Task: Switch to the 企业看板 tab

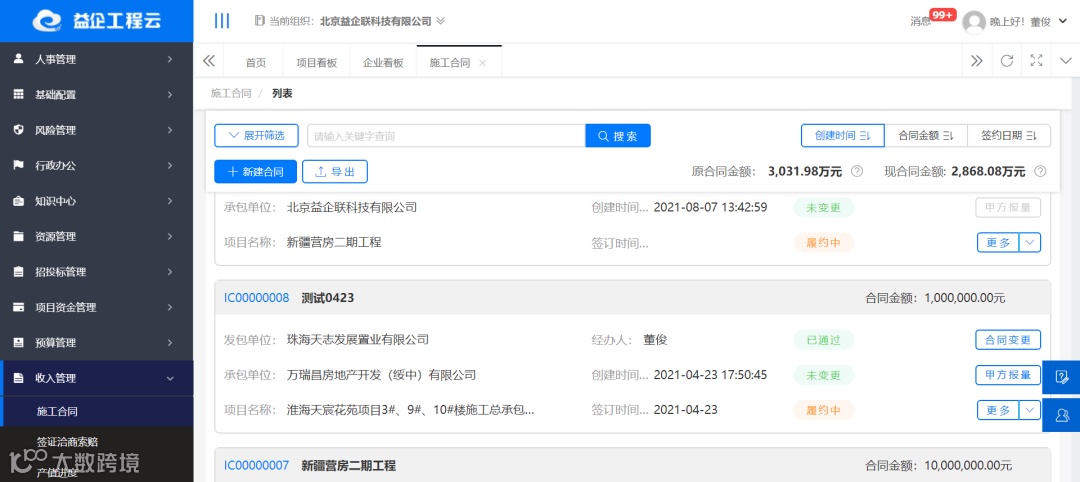Action: (383, 63)
